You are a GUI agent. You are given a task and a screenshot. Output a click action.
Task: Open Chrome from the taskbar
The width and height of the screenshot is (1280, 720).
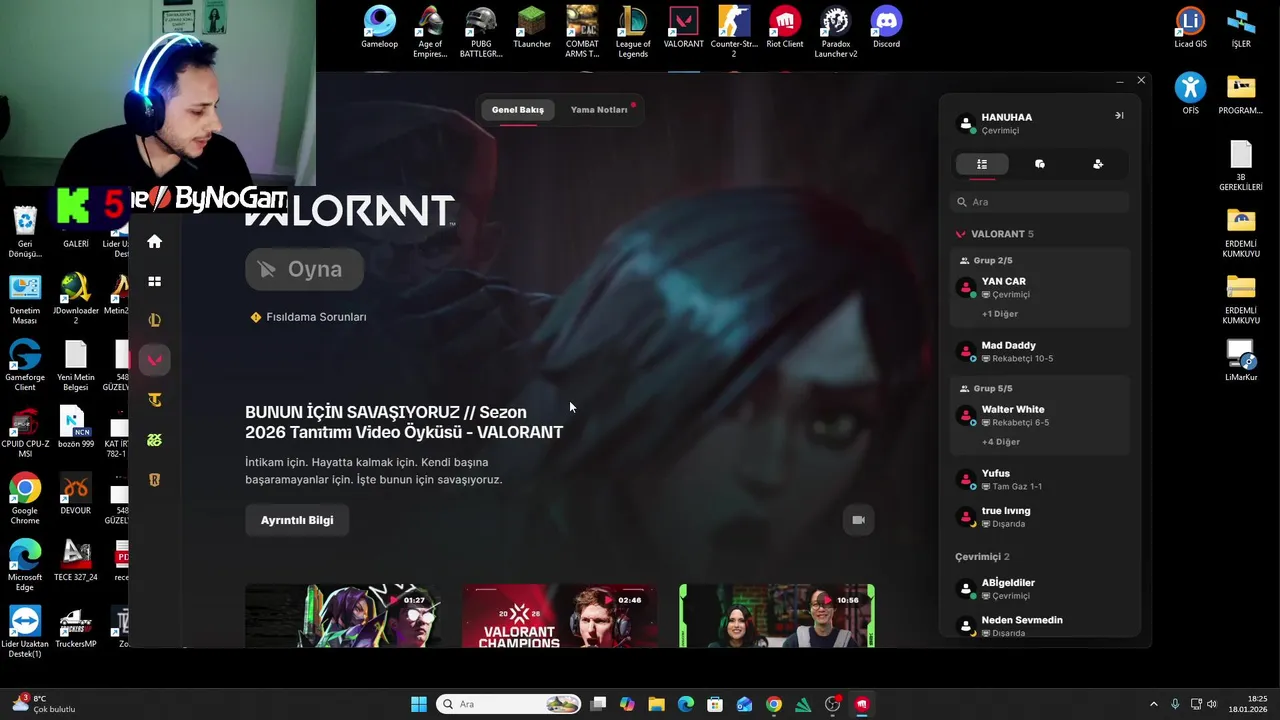tap(774, 704)
